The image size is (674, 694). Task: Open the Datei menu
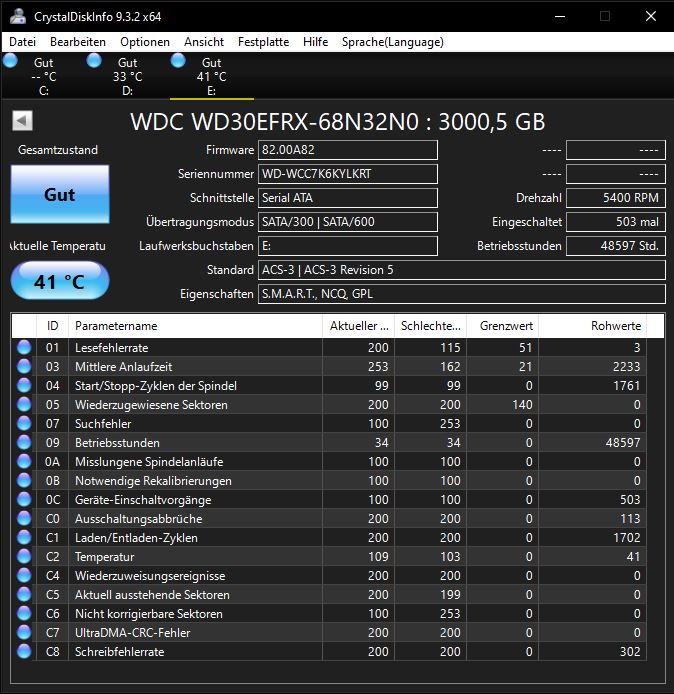22,42
